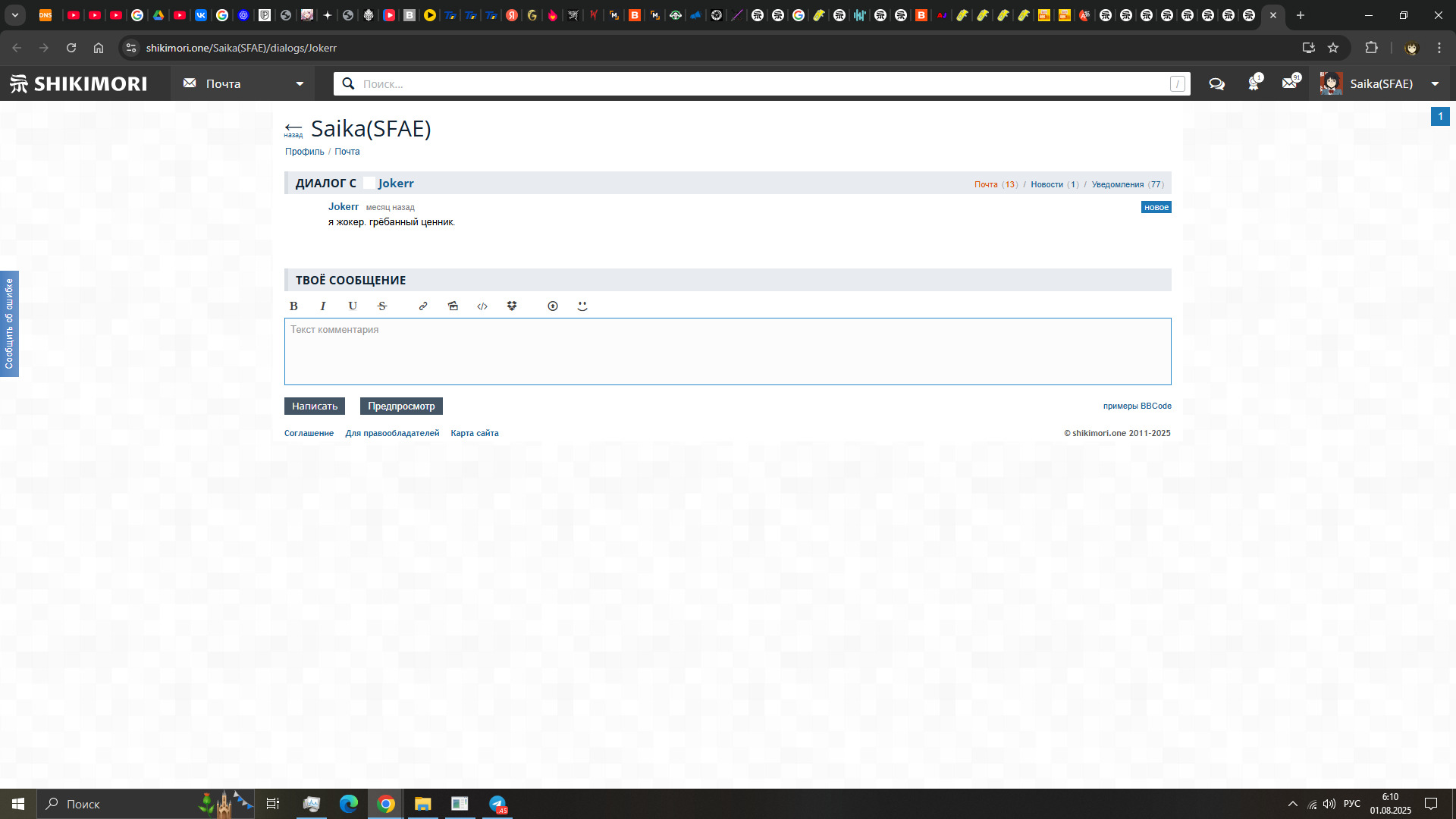Toggle strikethrough formatting
The width and height of the screenshot is (1456, 819).
382,306
